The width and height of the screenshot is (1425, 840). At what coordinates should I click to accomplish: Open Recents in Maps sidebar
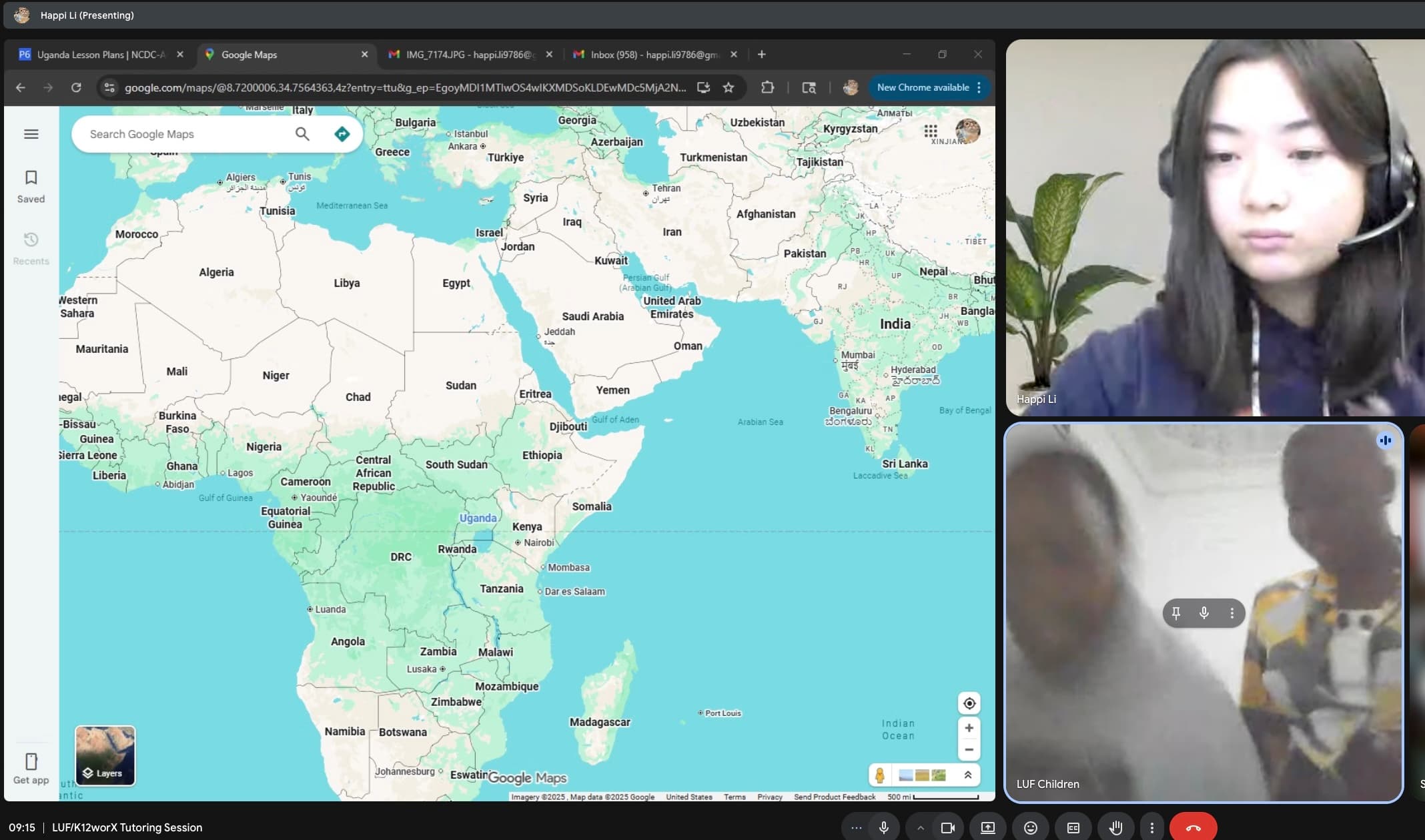coord(31,248)
